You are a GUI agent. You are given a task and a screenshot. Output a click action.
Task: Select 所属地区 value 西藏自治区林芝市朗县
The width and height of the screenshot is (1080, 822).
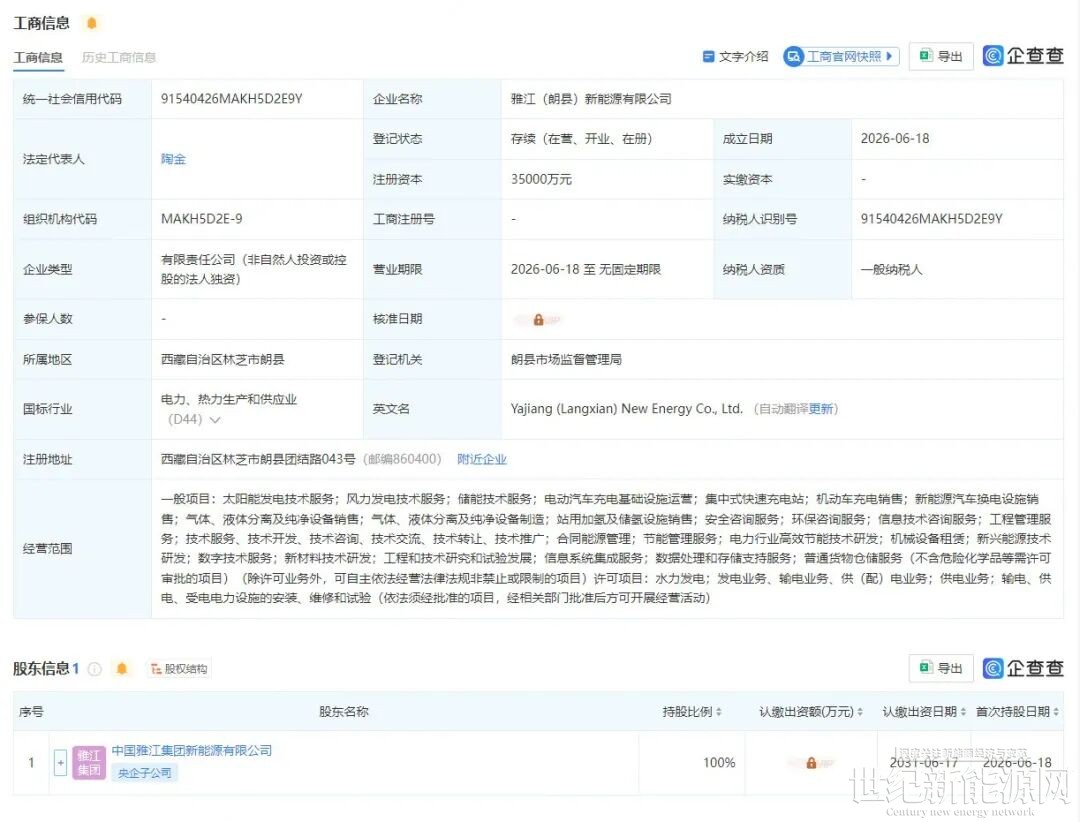click(x=222, y=359)
